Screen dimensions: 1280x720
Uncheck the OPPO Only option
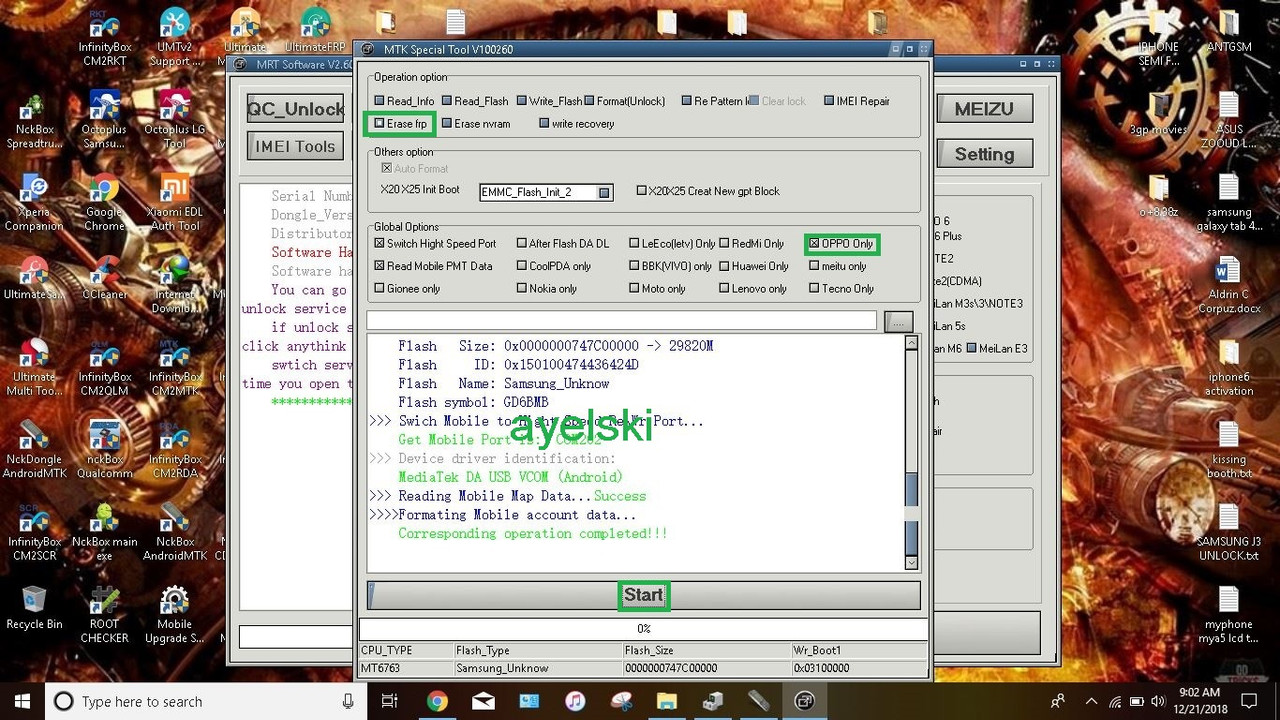click(x=841, y=244)
